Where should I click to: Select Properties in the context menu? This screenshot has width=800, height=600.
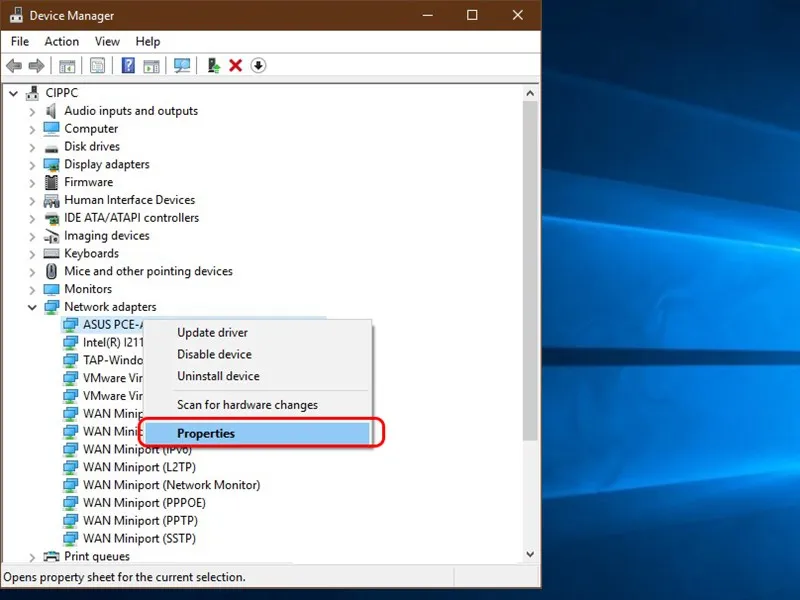[206, 433]
